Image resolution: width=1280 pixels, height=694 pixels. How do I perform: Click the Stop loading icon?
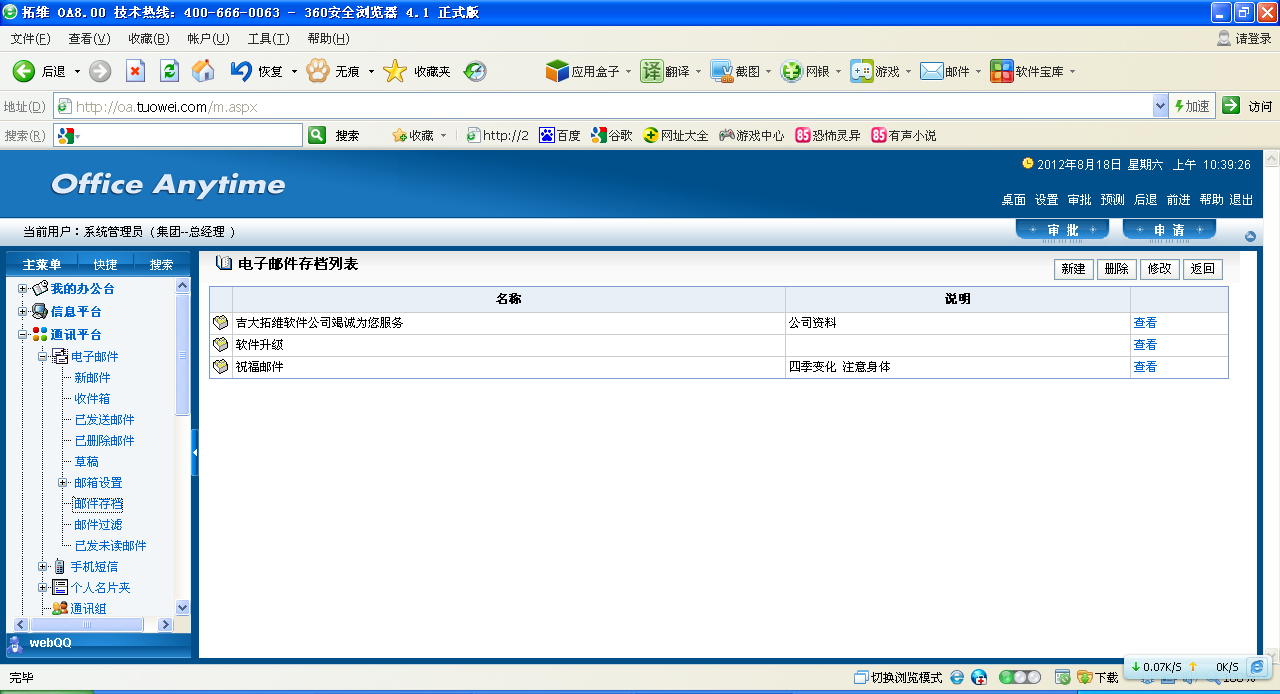(135, 71)
